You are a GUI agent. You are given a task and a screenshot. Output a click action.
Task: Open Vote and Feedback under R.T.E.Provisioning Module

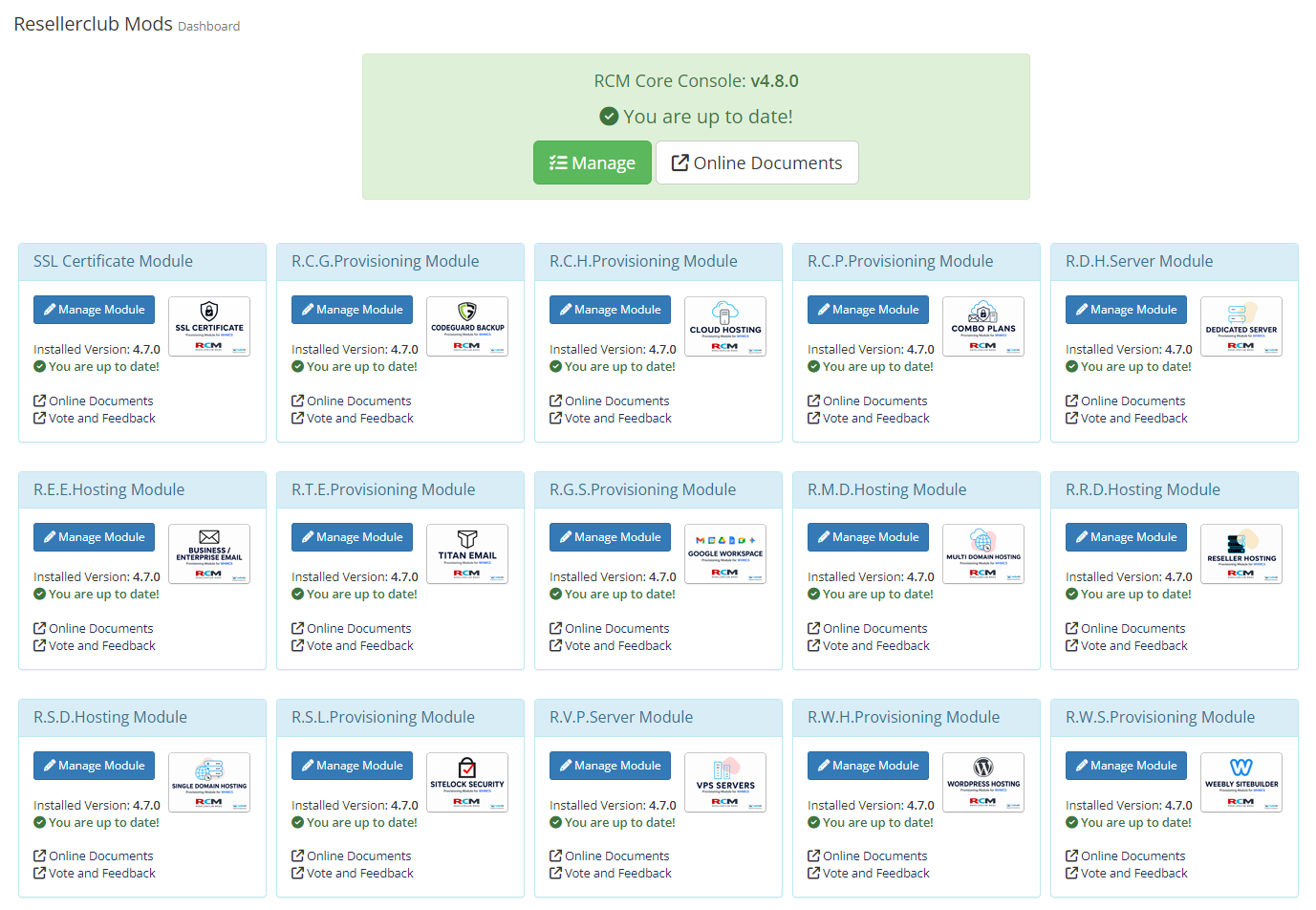[x=353, y=646]
